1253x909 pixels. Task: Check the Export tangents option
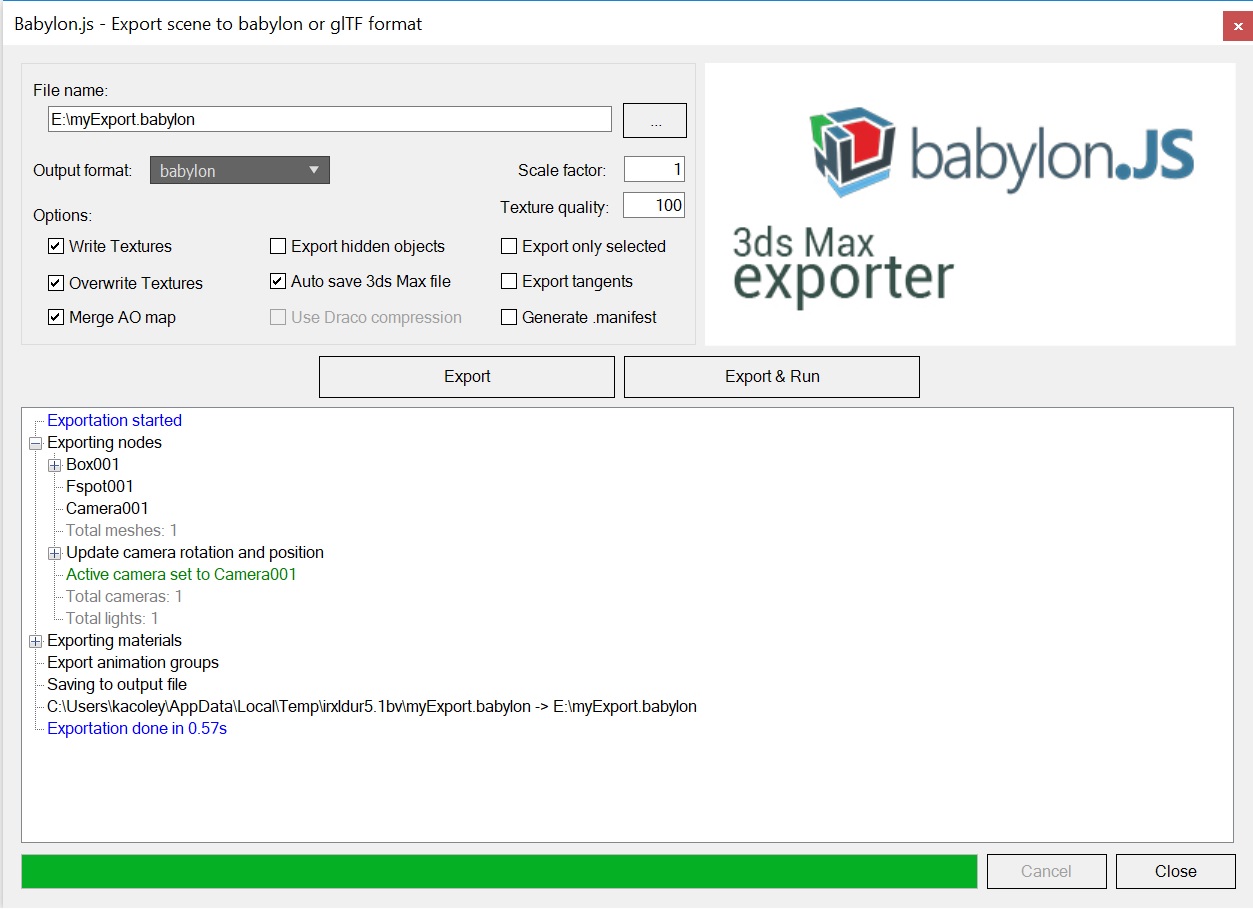[x=509, y=281]
